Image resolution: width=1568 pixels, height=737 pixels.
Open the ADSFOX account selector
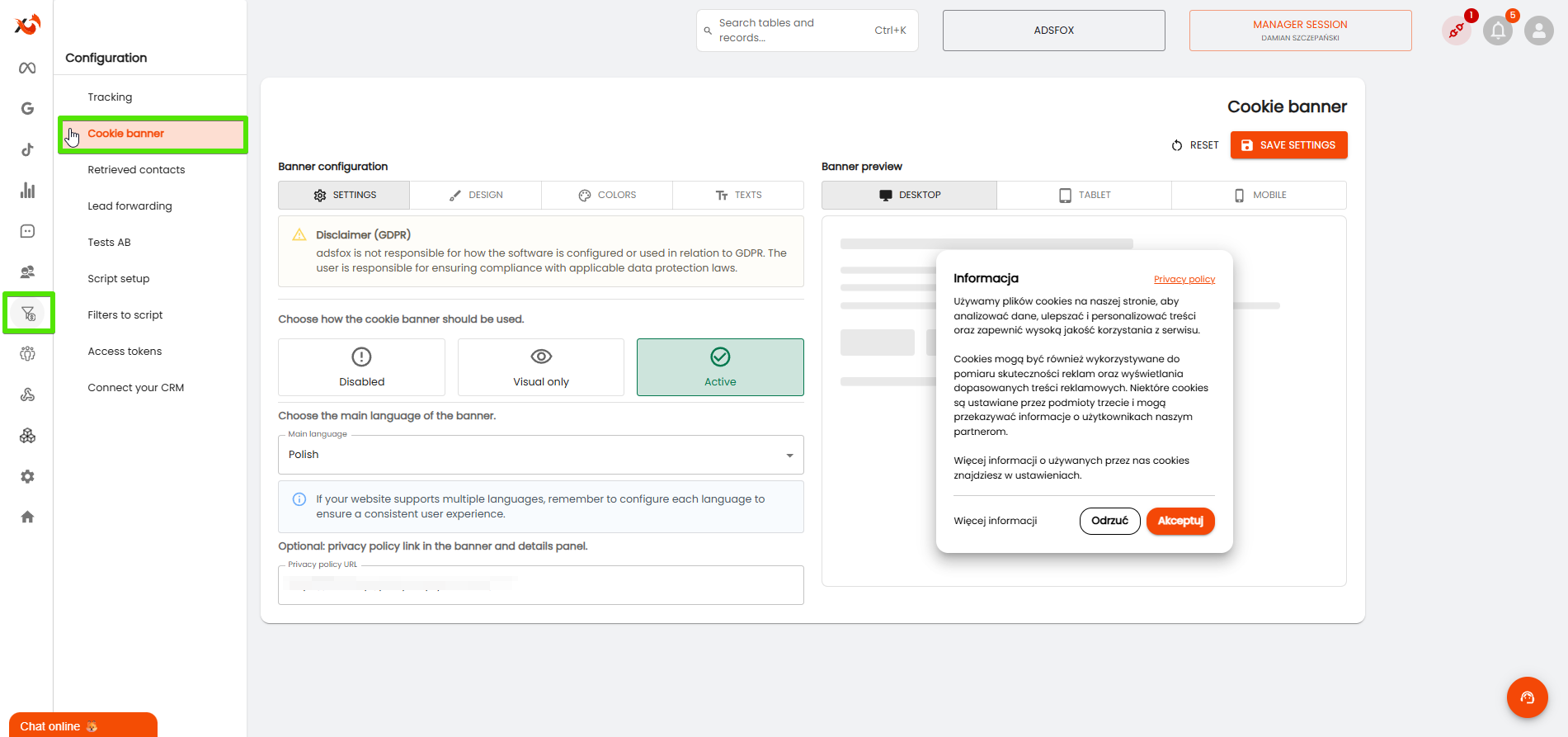[x=1054, y=31]
